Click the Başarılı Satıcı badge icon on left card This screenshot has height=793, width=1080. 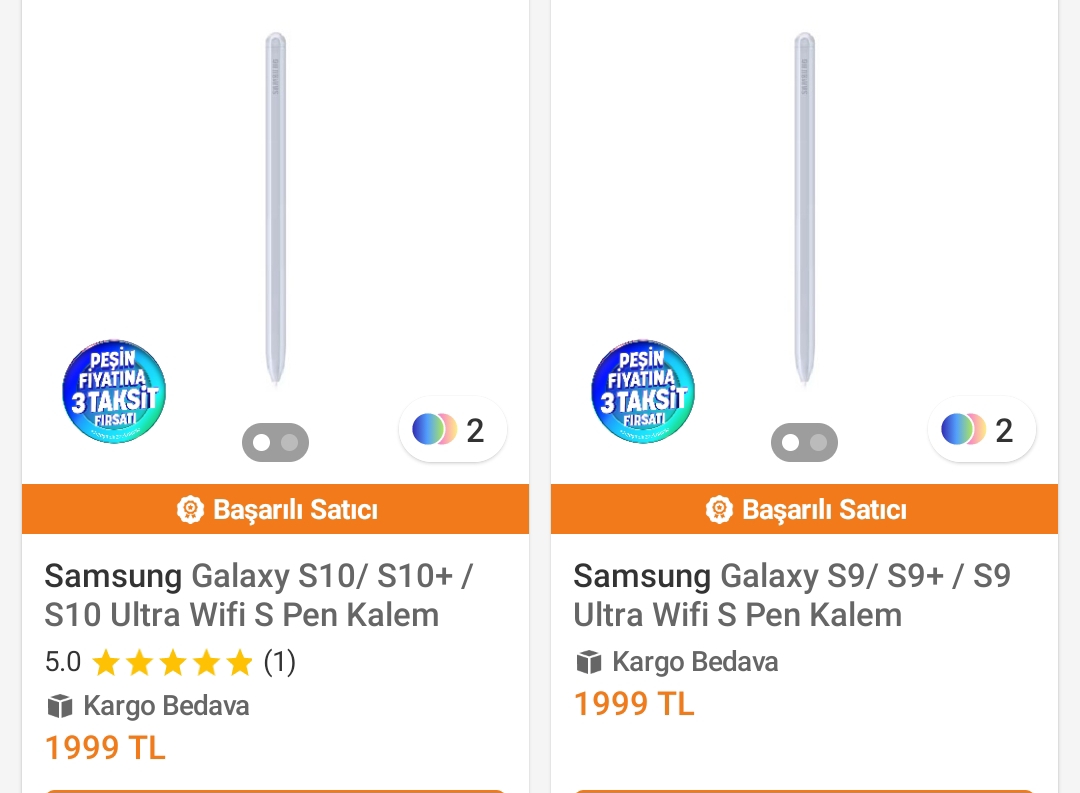click(190, 510)
